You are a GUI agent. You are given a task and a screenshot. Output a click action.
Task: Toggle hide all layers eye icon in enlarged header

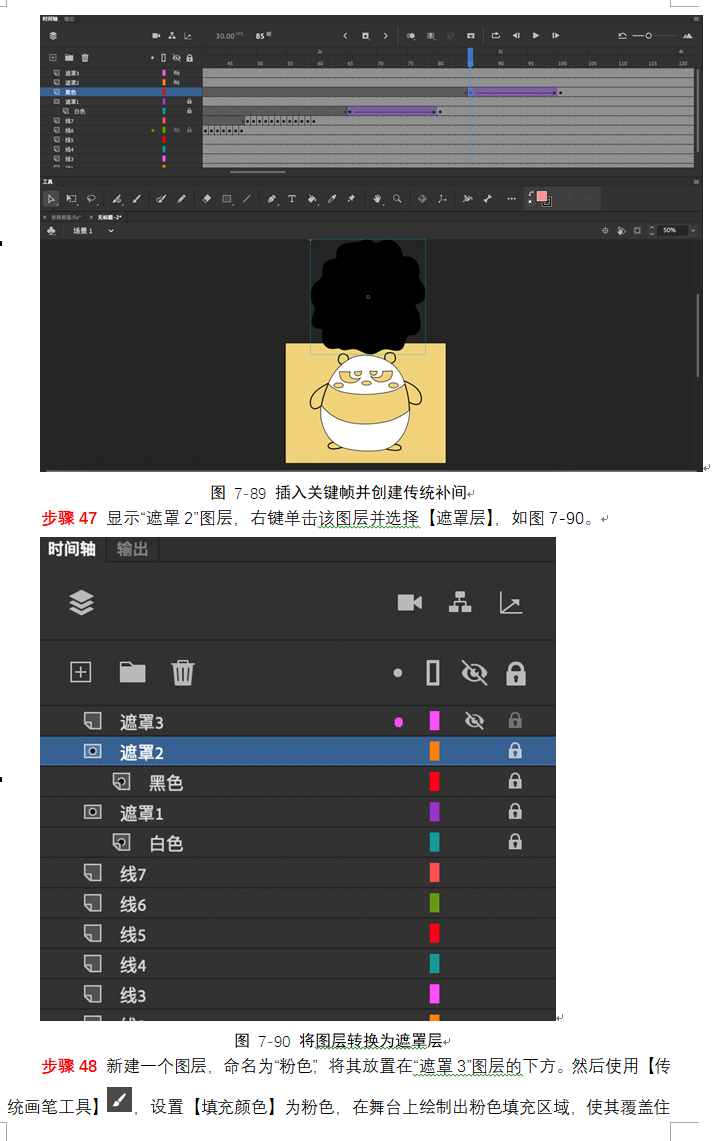(475, 672)
